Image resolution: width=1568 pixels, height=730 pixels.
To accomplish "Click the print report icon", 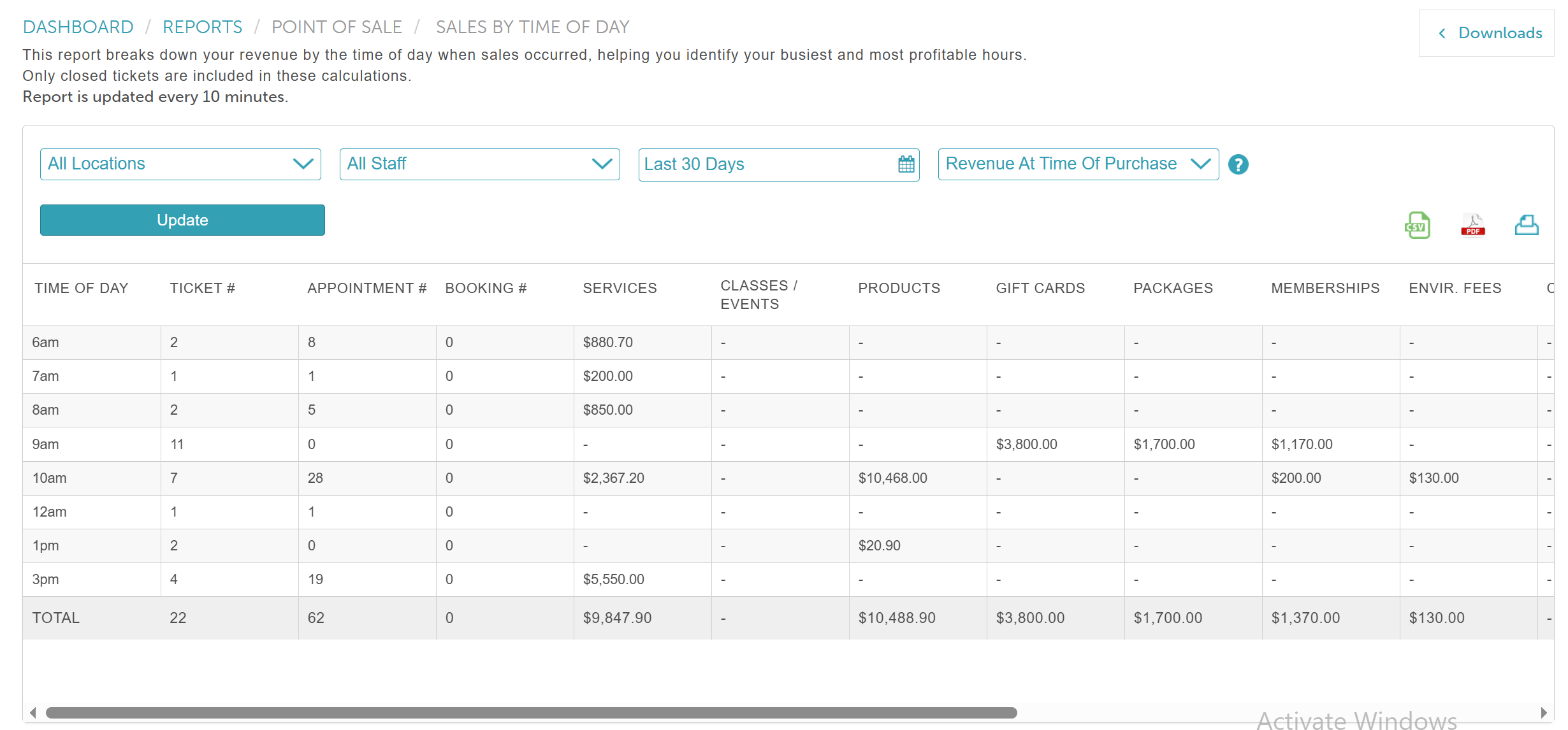I will [x=1527, y=225].
